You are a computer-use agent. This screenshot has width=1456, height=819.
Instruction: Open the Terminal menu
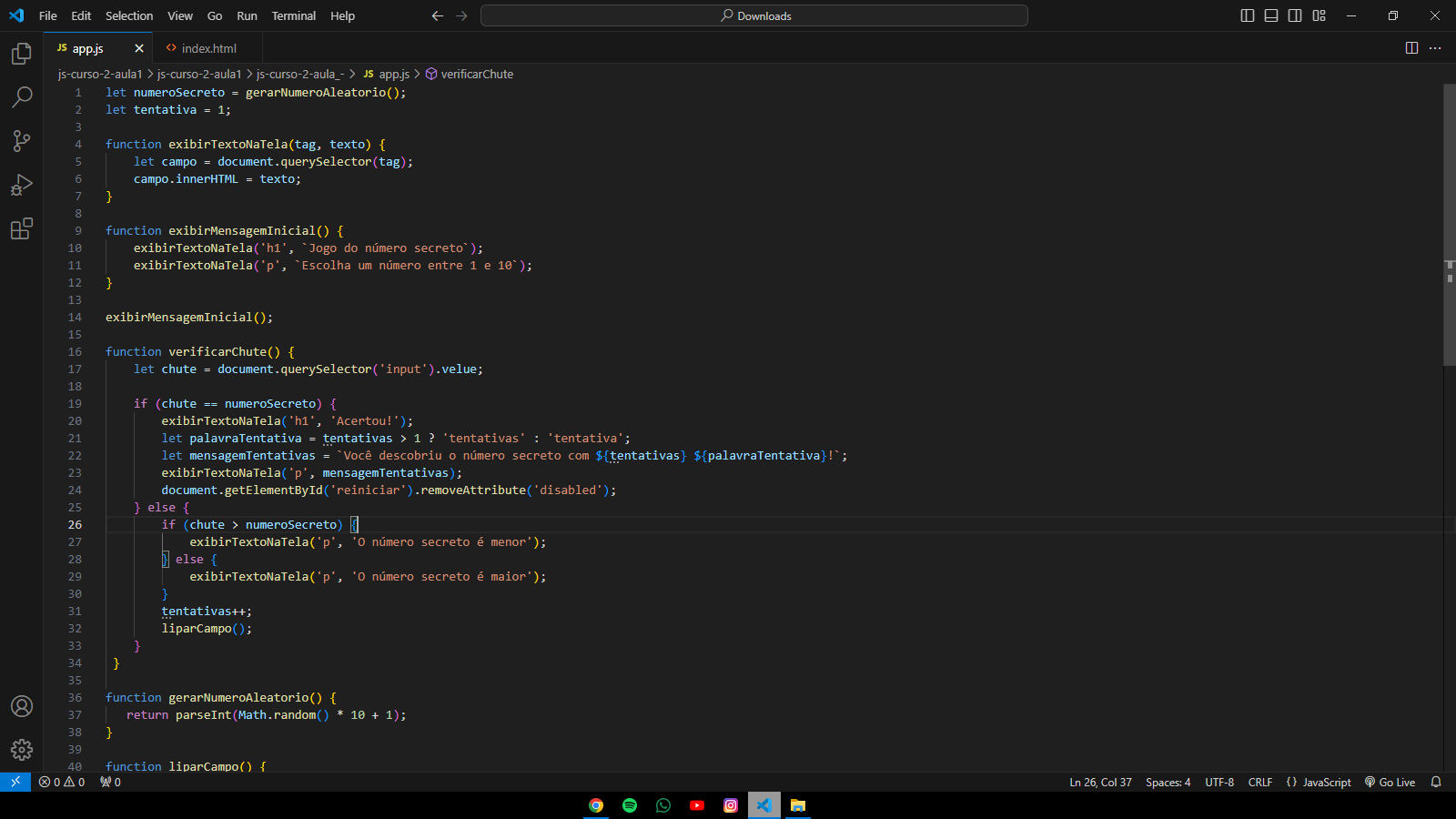click(x=294, y=15)
